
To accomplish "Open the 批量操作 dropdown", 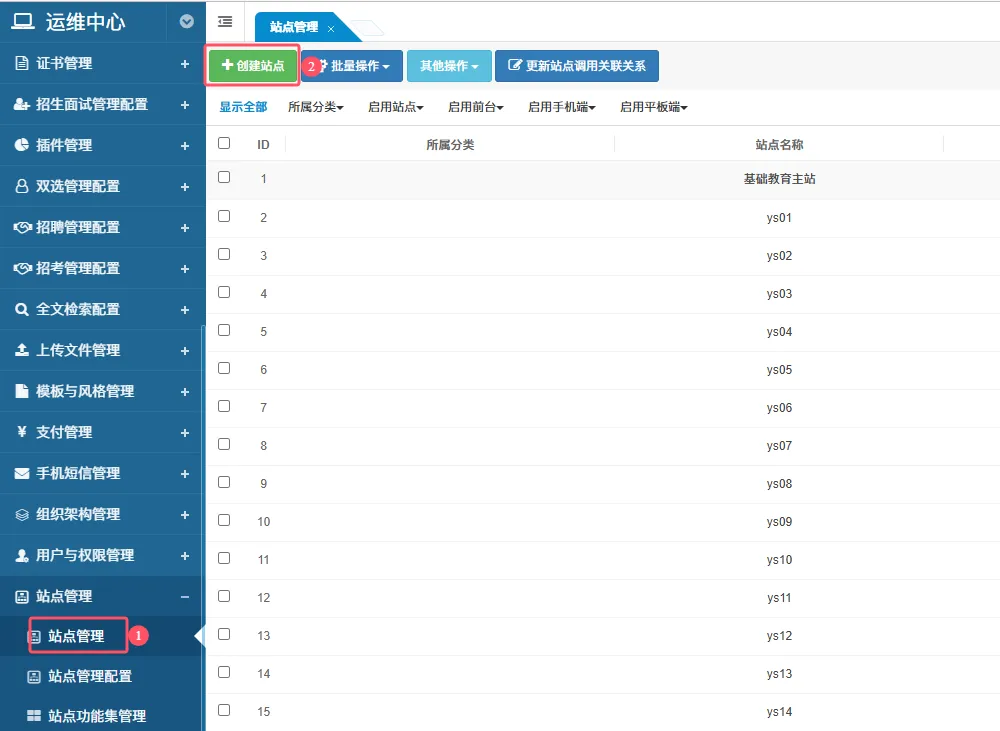I will coord(352,66).
